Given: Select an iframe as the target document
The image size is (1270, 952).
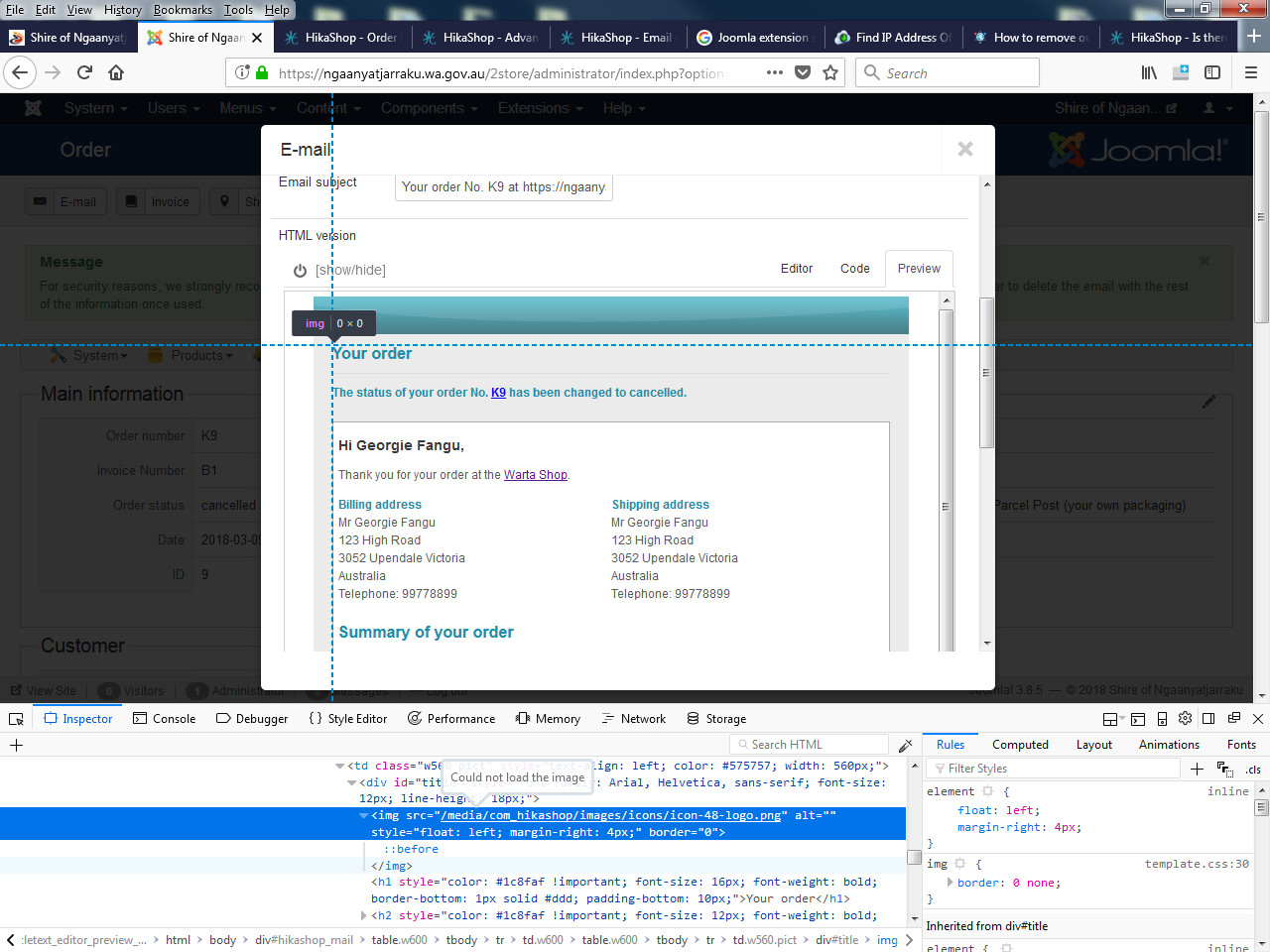Looking at the screenshot, I should [x=1112, y=719].
